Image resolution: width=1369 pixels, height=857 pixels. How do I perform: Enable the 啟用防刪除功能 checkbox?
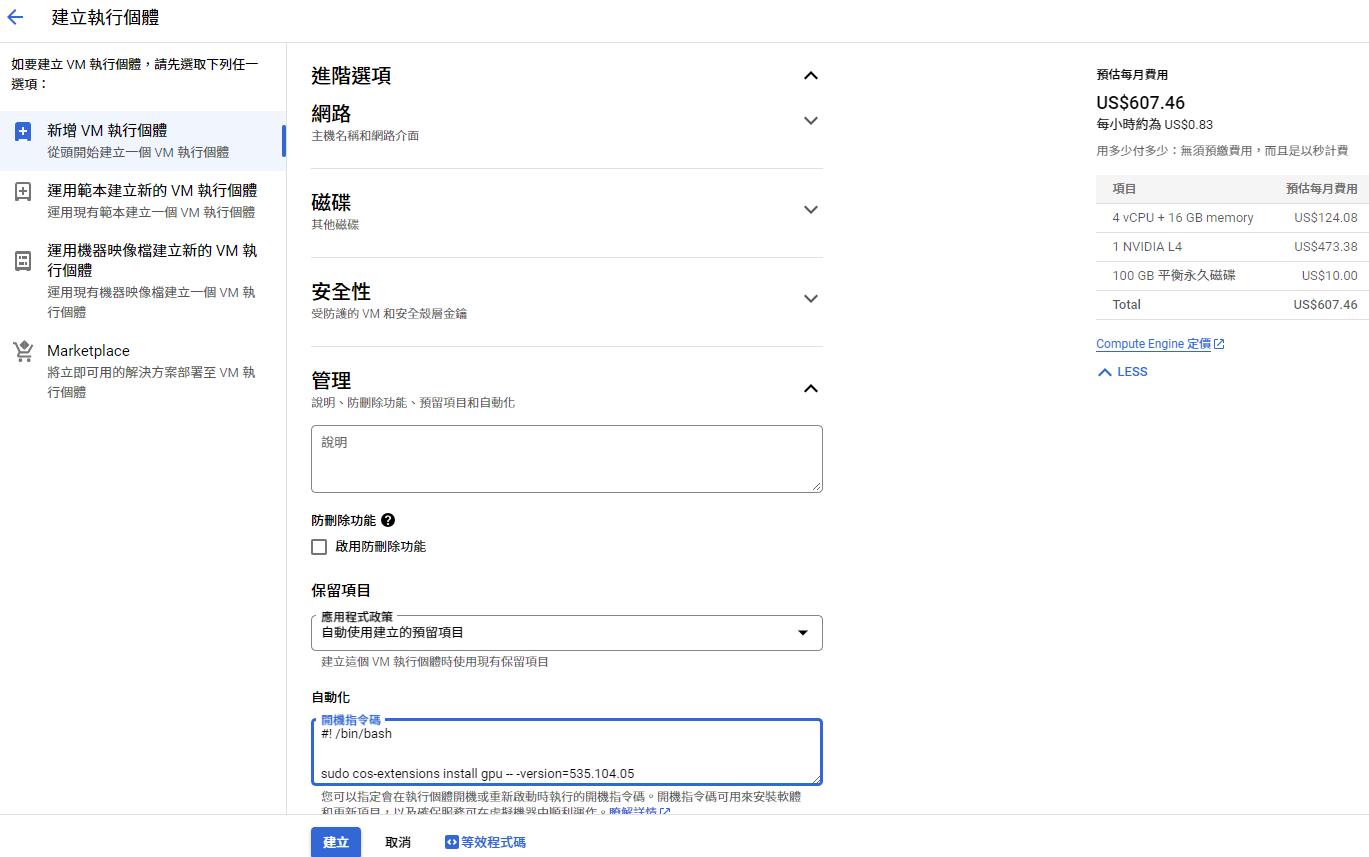(x=319, y=547)
